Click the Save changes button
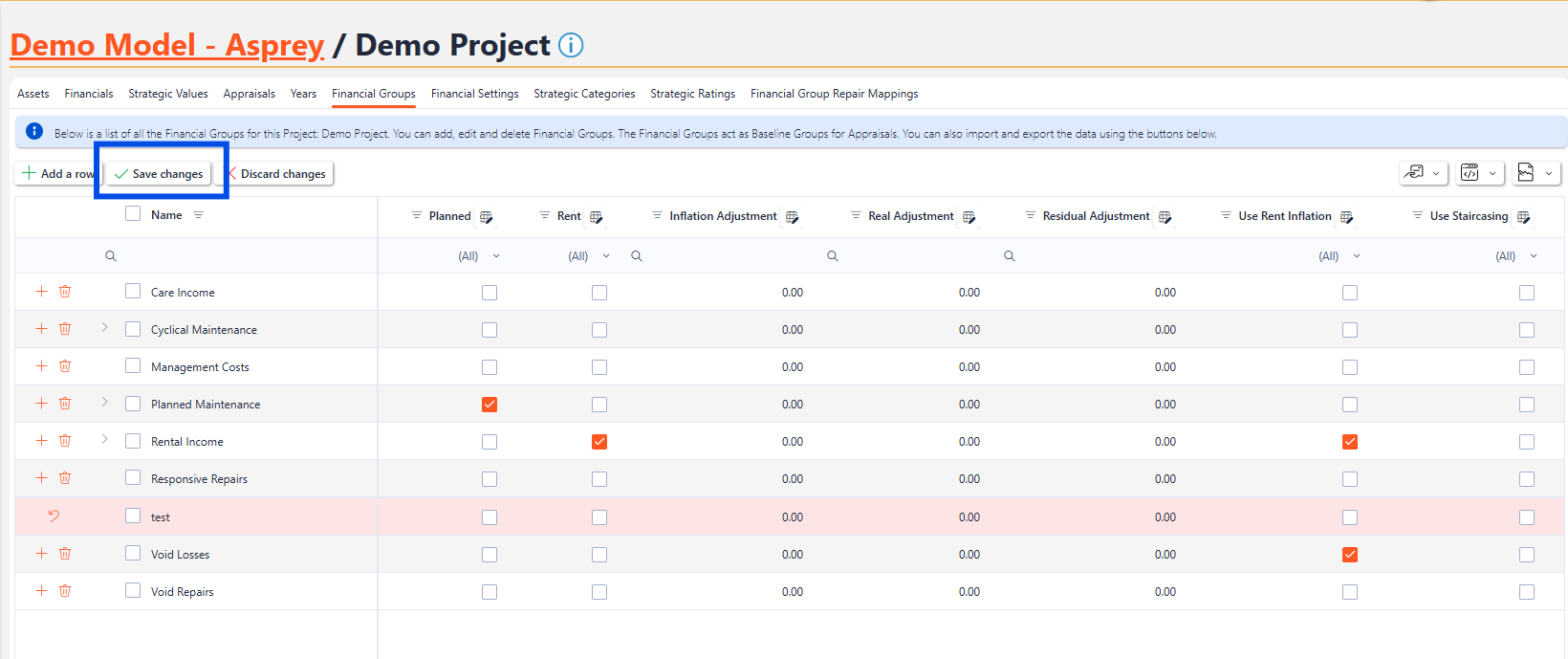Screen dimensions: 1568x659 (159, 174)
